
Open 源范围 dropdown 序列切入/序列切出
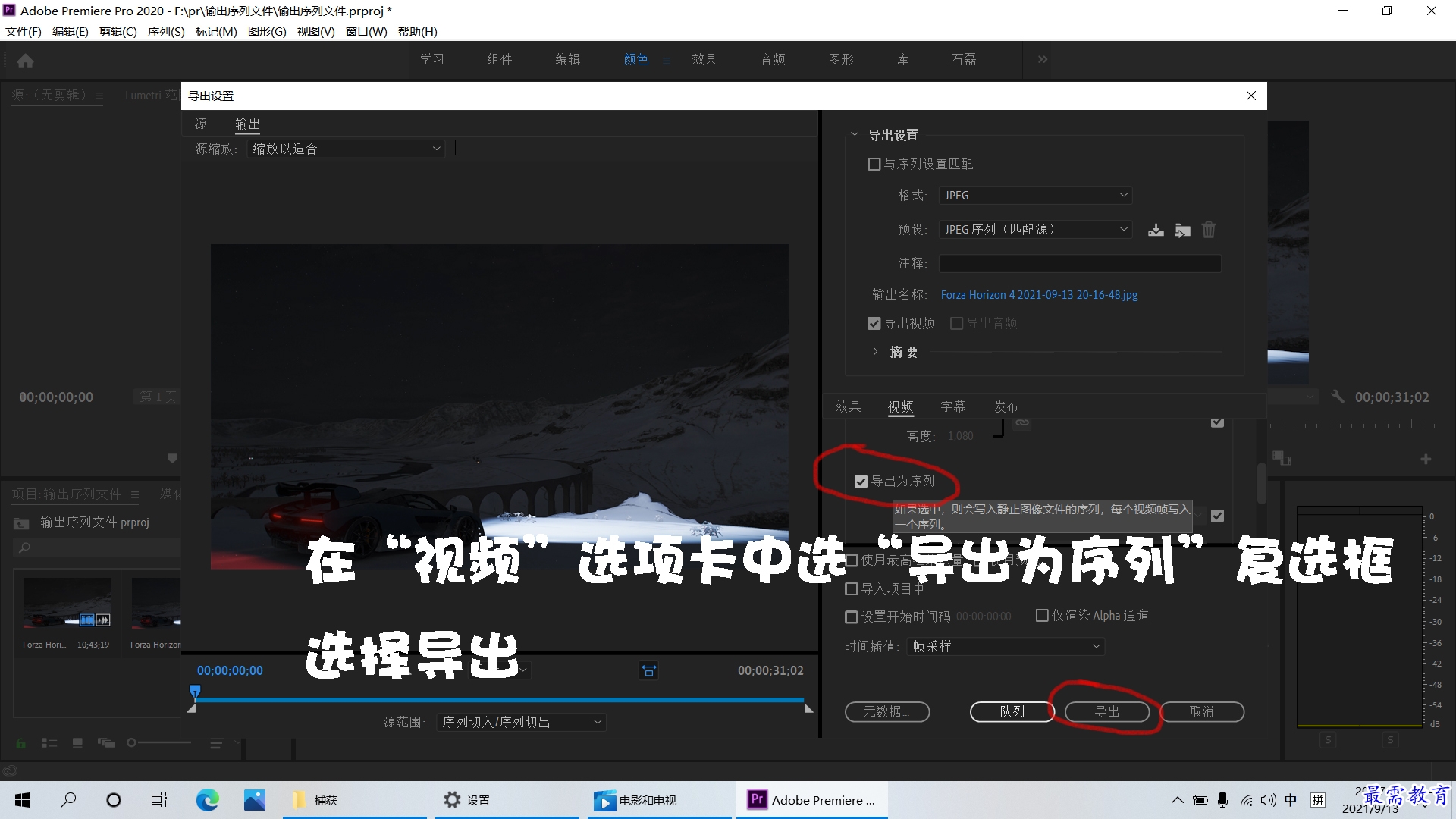click(x=521, y=723)
